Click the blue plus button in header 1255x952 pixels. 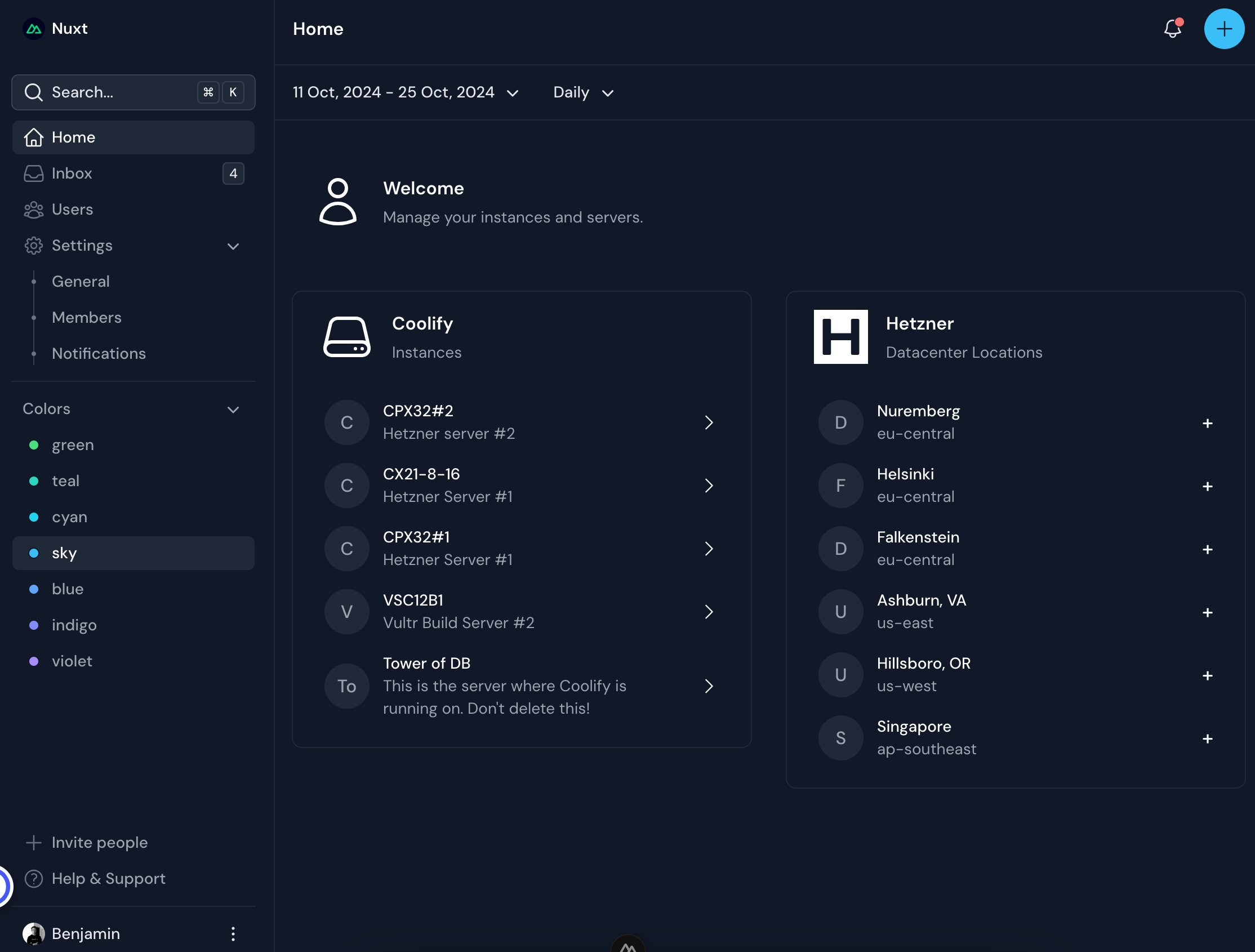pyautogui.click(x=1224, y=28)
